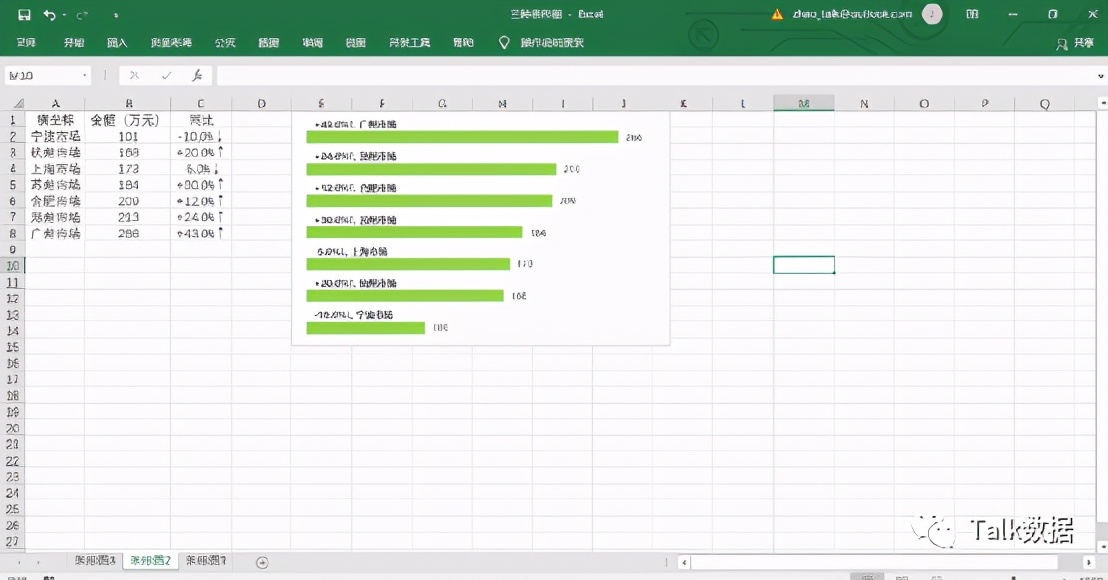Click the lightbulb Tell Me search icon
The width and height of the screenshot is (1108, 580).
[x=504, y=43]
